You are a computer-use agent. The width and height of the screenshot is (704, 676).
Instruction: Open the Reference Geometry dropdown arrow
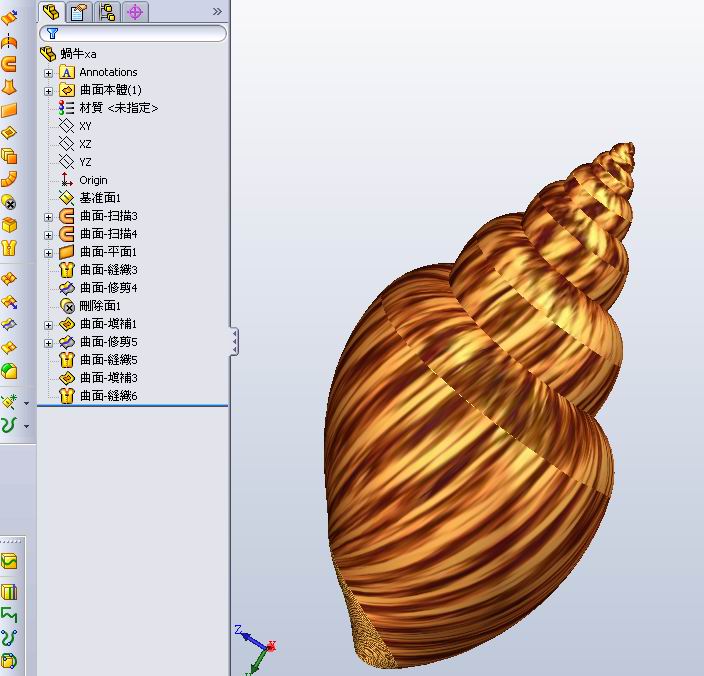point(26,403)
